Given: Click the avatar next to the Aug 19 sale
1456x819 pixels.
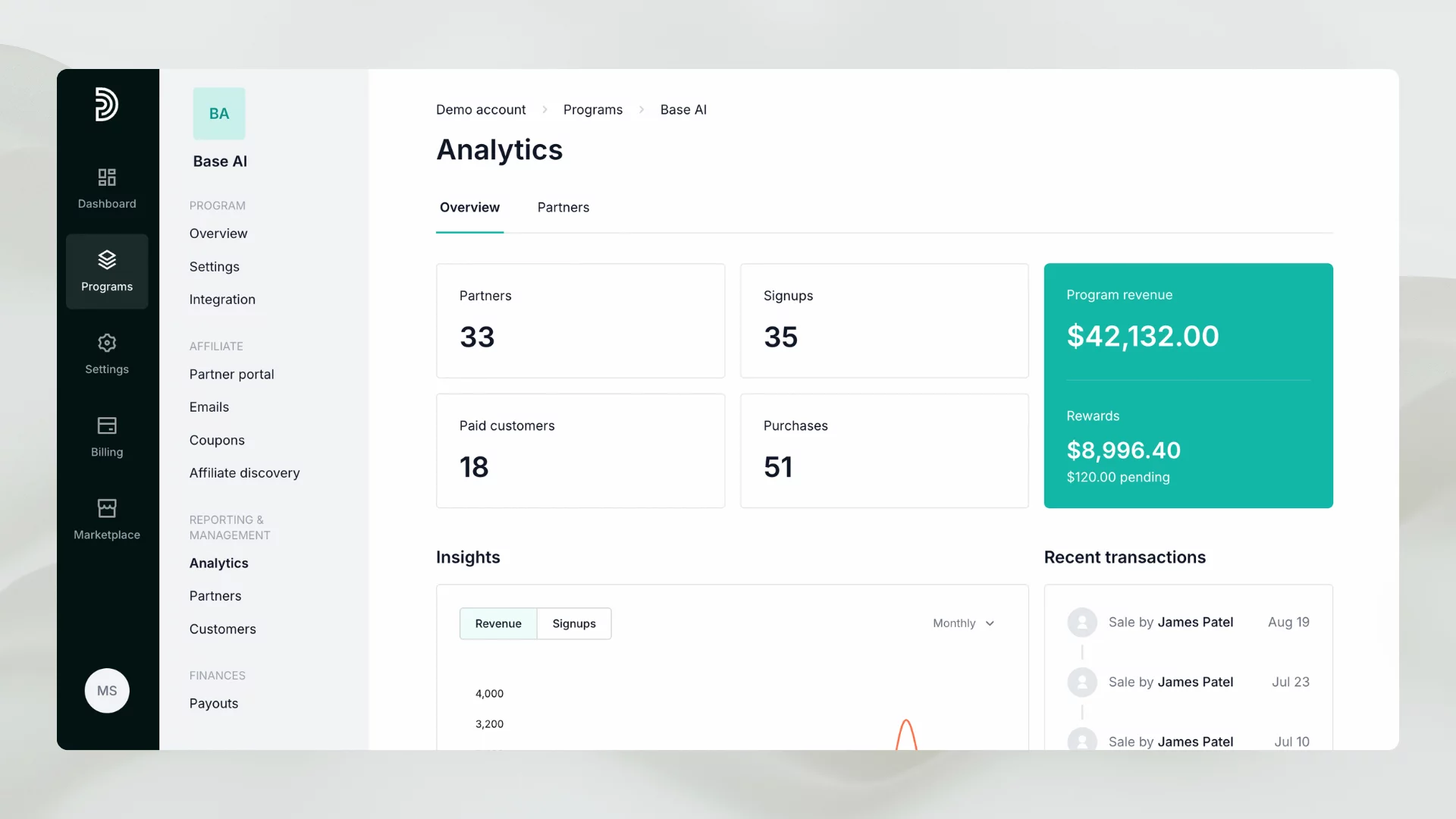Looking at the screenshot, I should (x=1082, y=623).
